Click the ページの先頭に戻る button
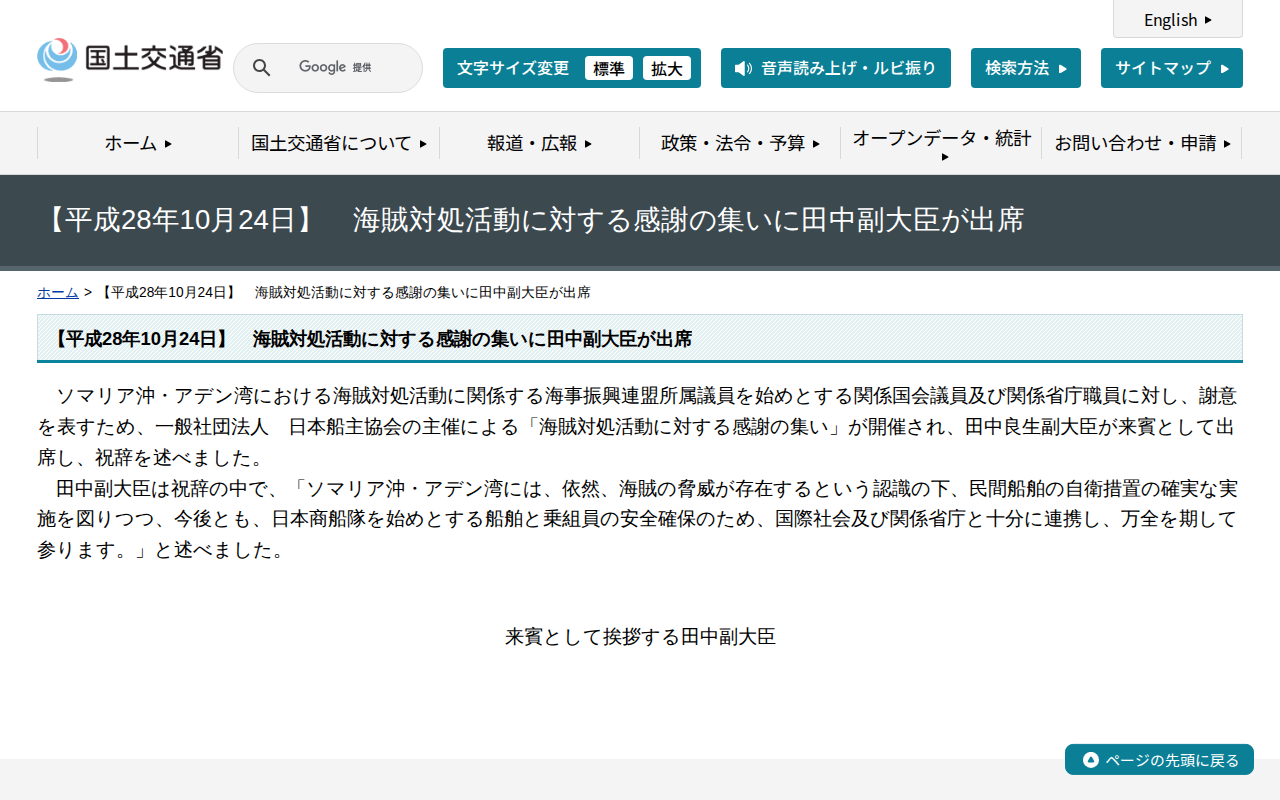 pos(1158,760)
